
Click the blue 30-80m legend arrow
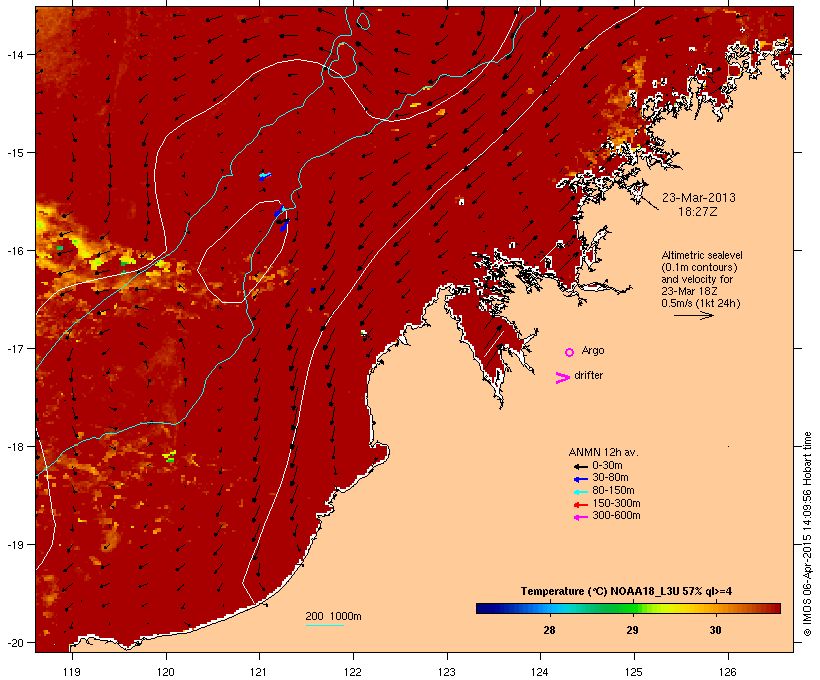coord(581,479)
